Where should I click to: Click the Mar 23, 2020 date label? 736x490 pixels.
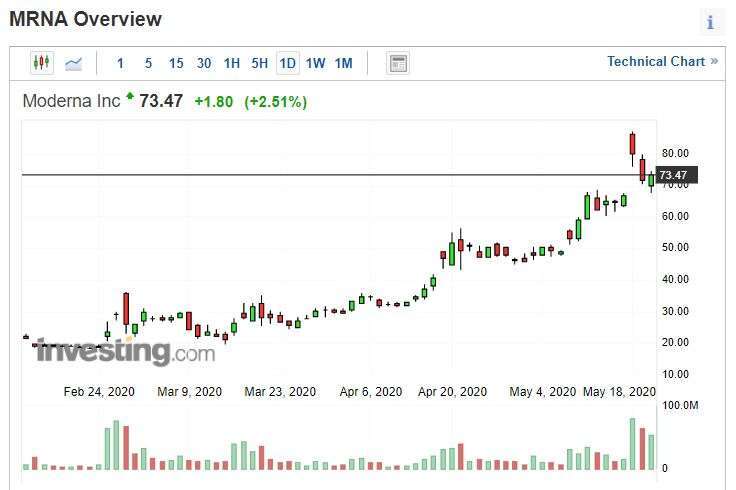pos(280,391)
